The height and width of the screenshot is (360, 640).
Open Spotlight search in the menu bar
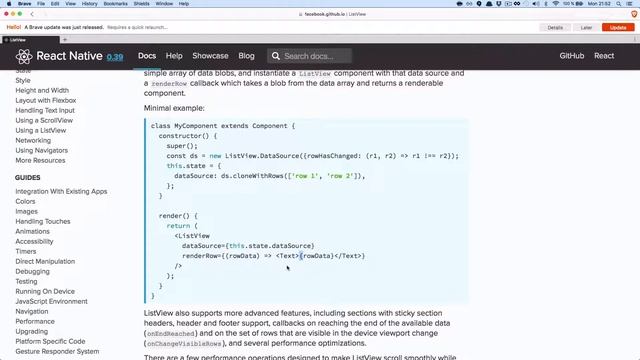click(x=619, y=4)
